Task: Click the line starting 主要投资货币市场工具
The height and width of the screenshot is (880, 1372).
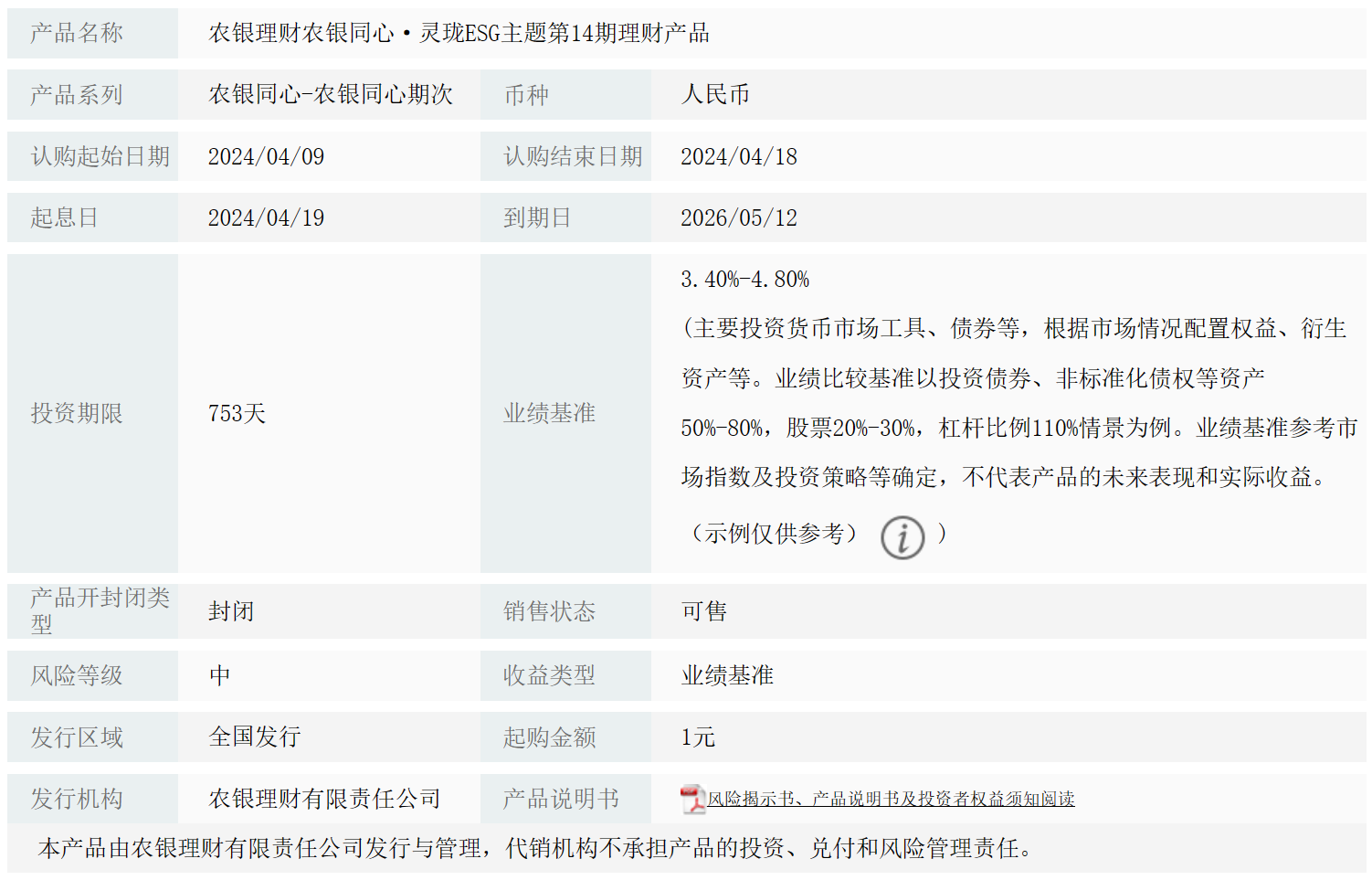Action: tap(1014, 329)
